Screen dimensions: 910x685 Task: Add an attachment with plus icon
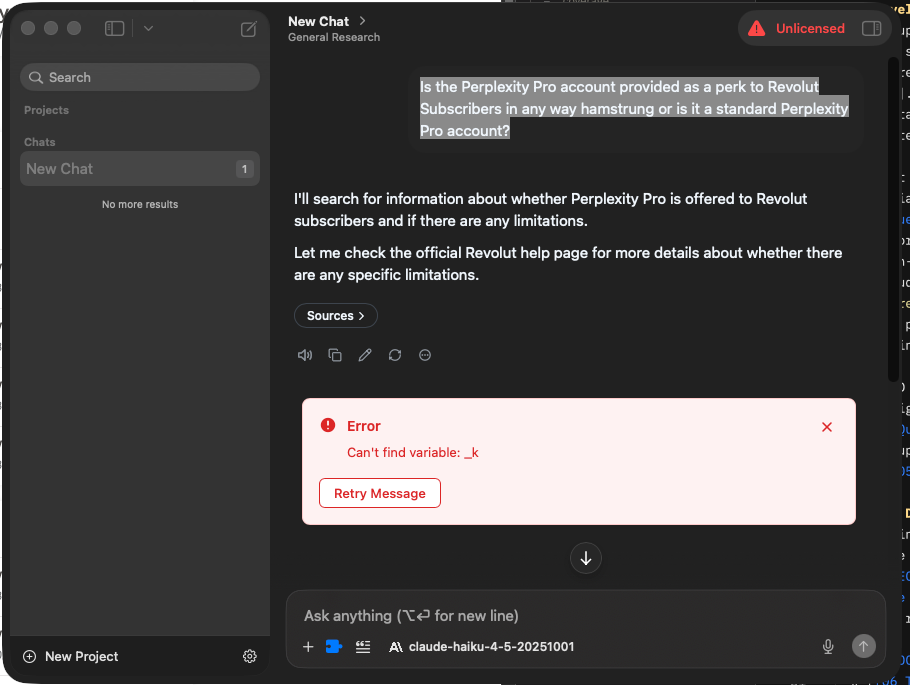(x=308, y=647)
